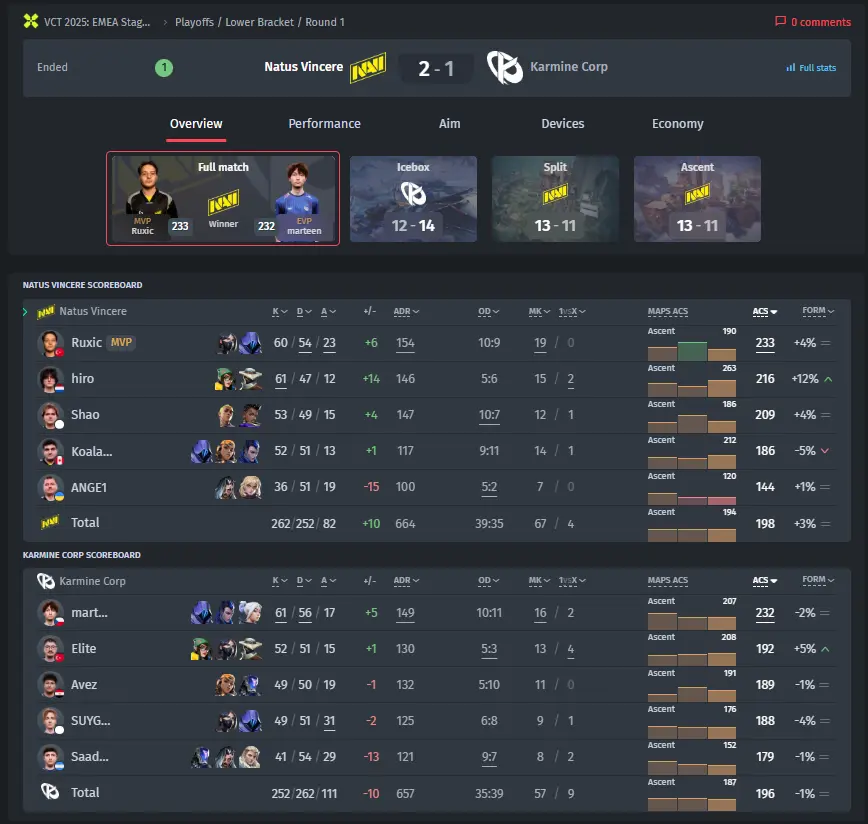Click Saad's player avatar
This screenshot has height=824, width=868.
tap(50, 757)
